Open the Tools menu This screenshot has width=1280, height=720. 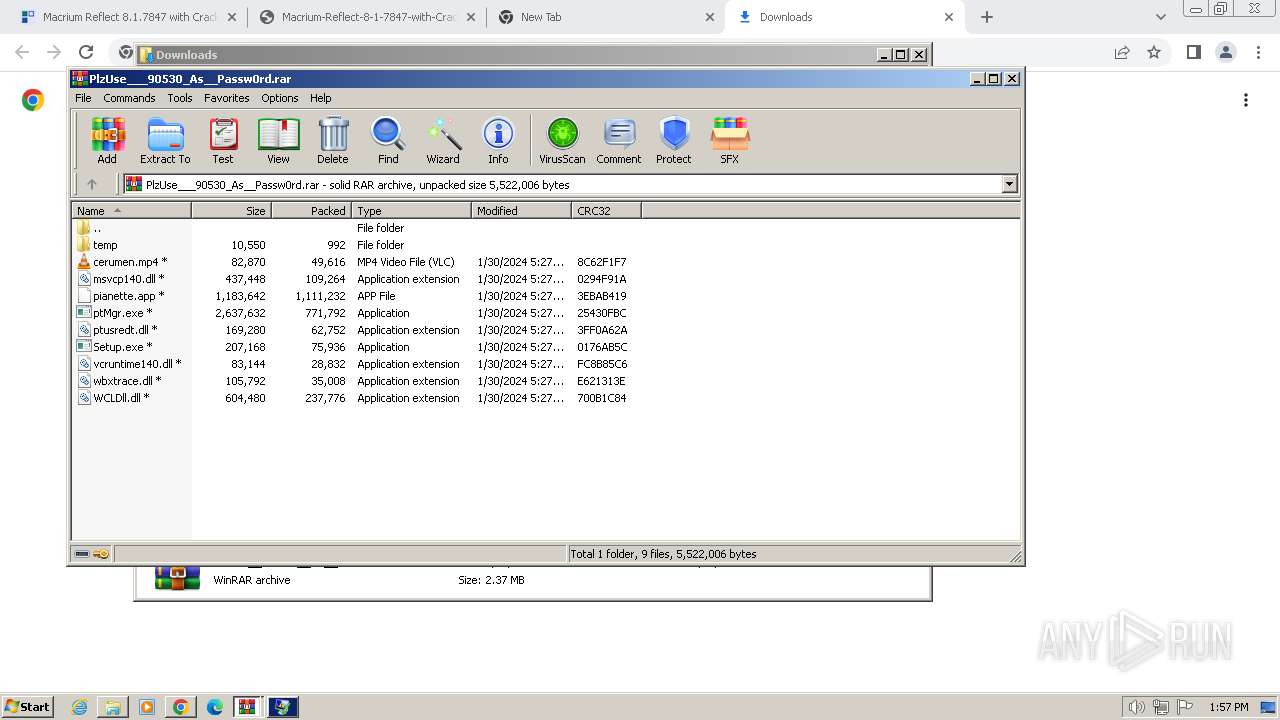click(180, 98)
